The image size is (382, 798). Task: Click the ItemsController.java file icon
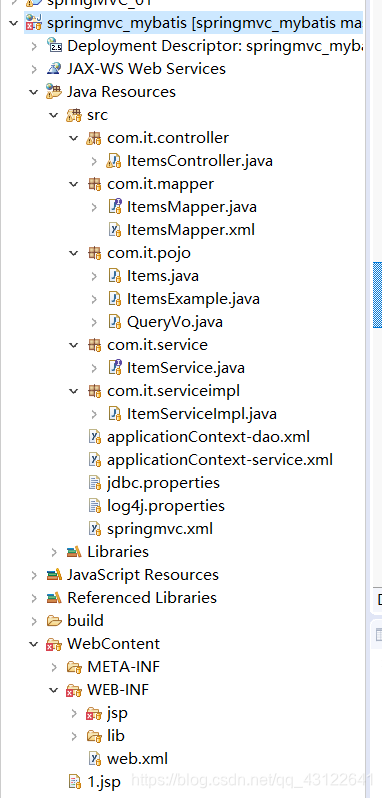tap(114, 161)
